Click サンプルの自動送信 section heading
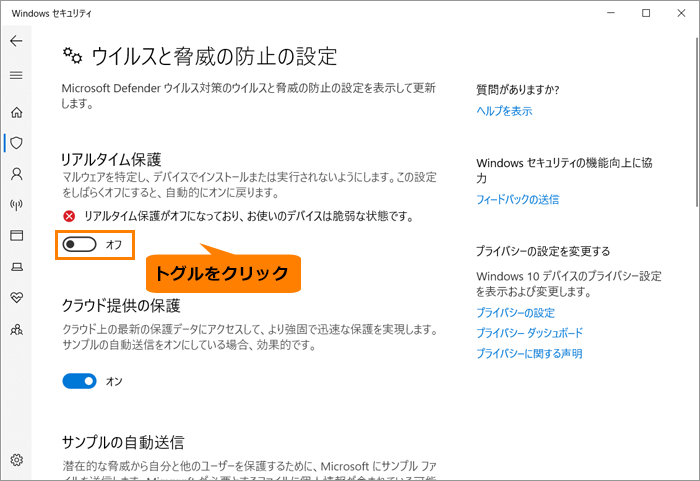The image size is (700, 481). [x=123, y=442]
